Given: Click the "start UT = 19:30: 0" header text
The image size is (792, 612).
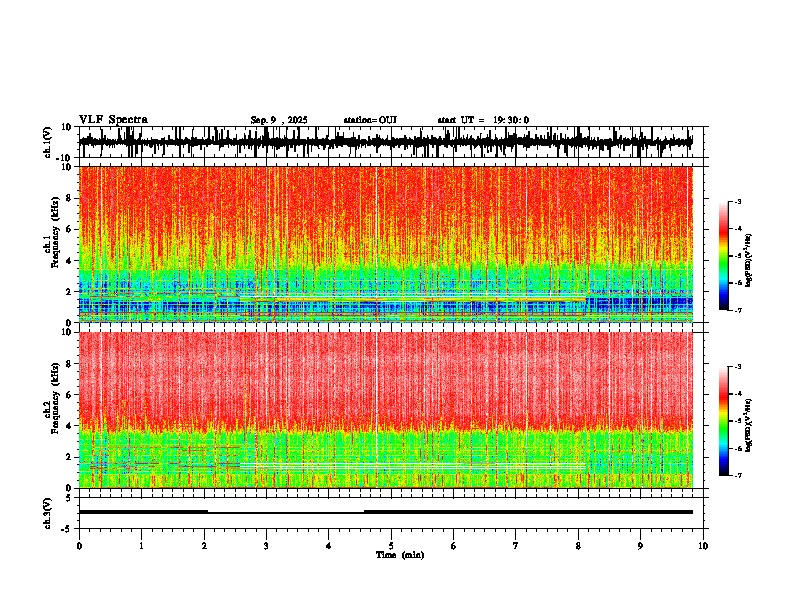Looking at the screenshot, I should coord(483,120).
